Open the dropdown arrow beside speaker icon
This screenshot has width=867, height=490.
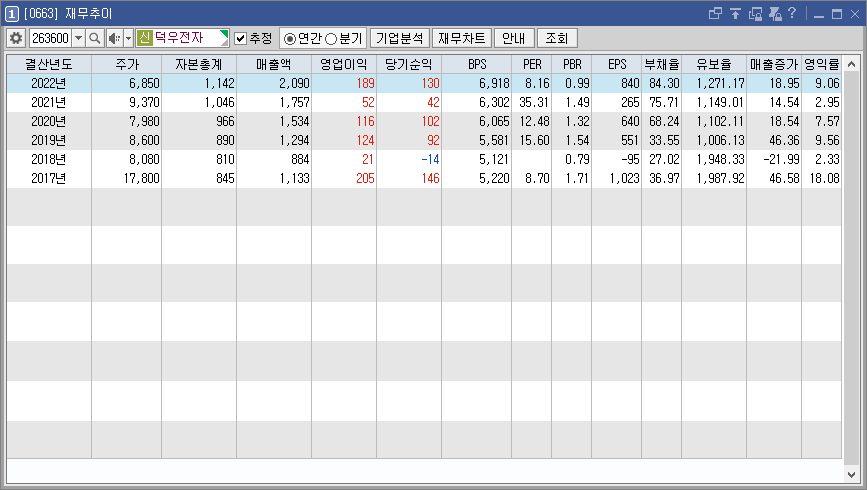[x=128, y=38]
